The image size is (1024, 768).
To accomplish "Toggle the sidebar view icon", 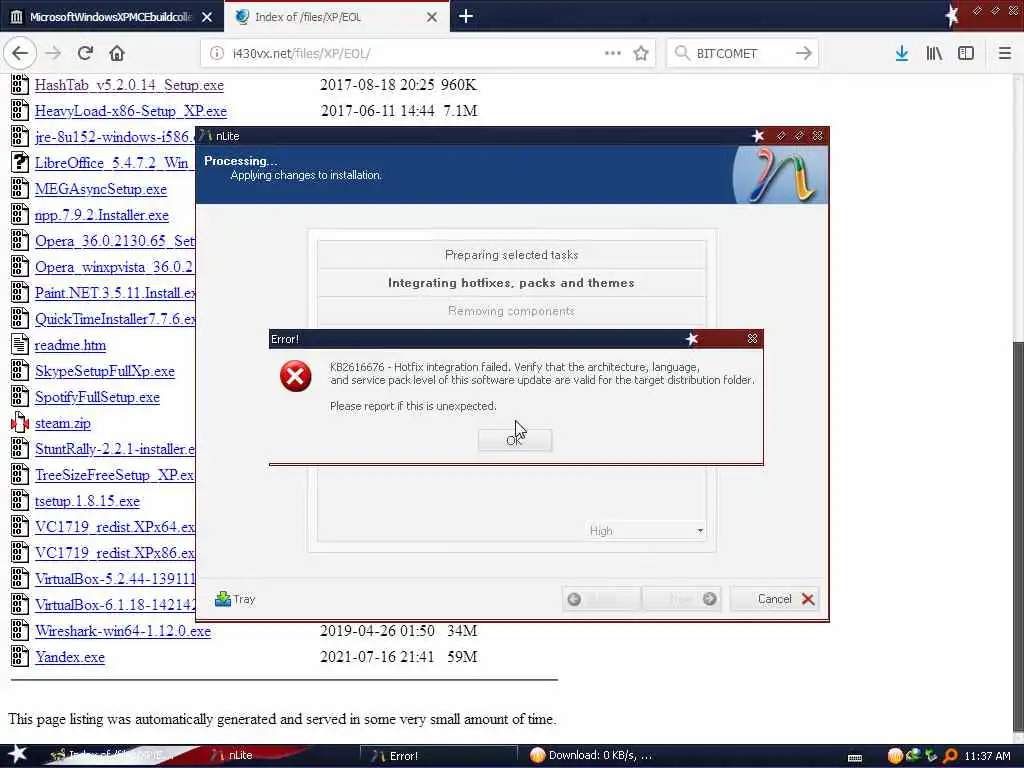I will (x=966, y=54).
